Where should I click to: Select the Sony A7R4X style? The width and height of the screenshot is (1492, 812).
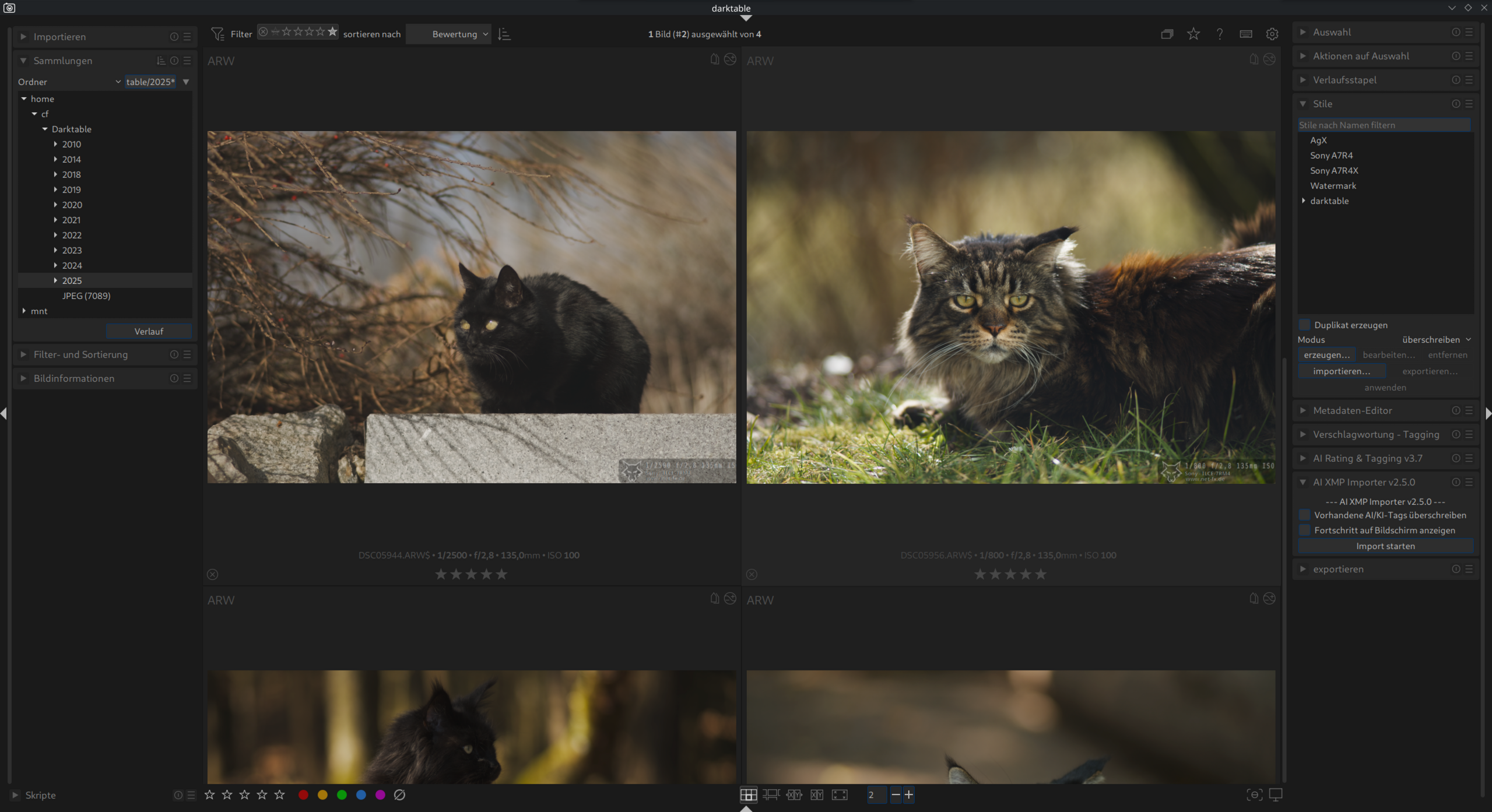(1334, 170)
